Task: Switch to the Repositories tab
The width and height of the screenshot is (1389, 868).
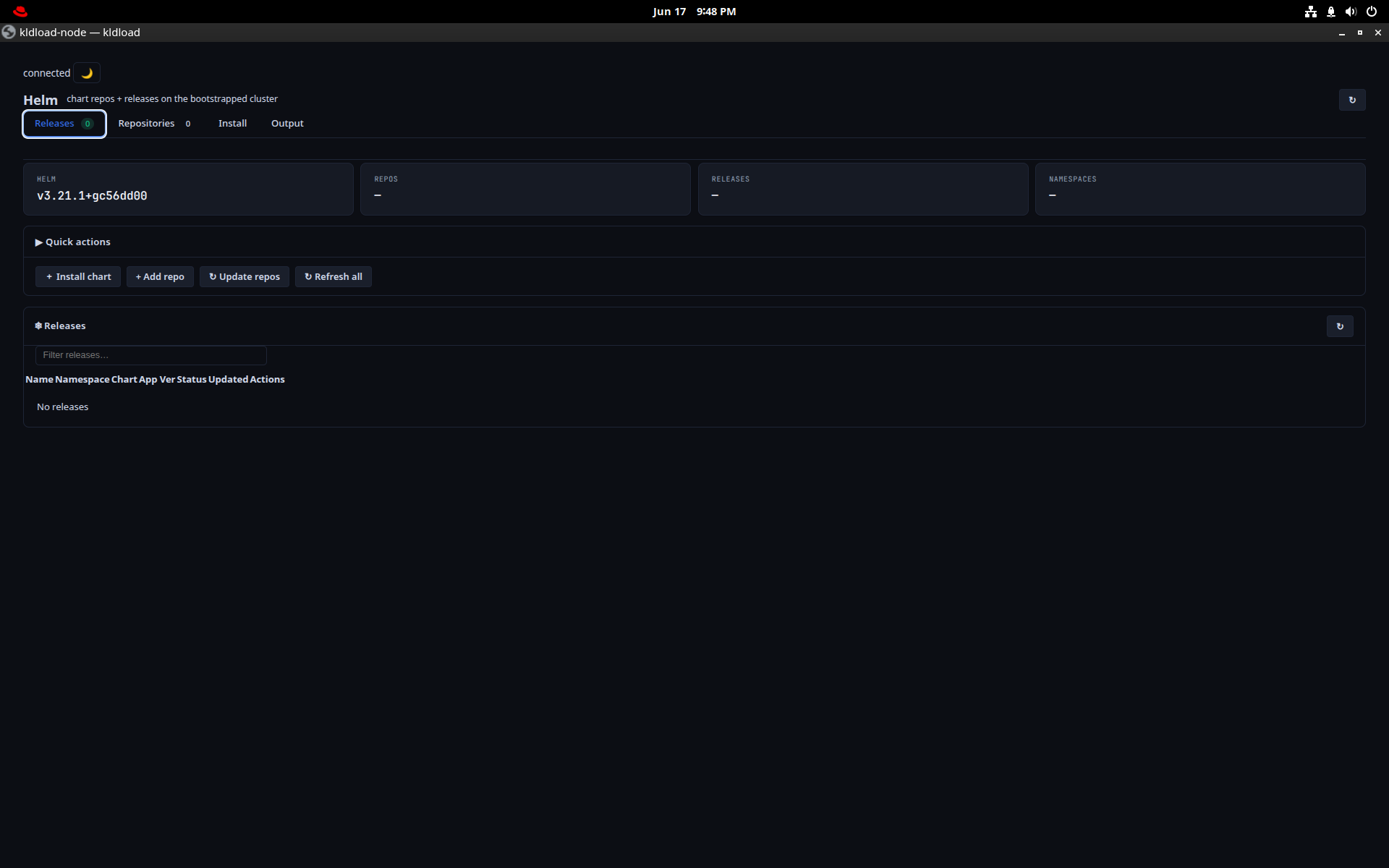Action: coord(155,124)
